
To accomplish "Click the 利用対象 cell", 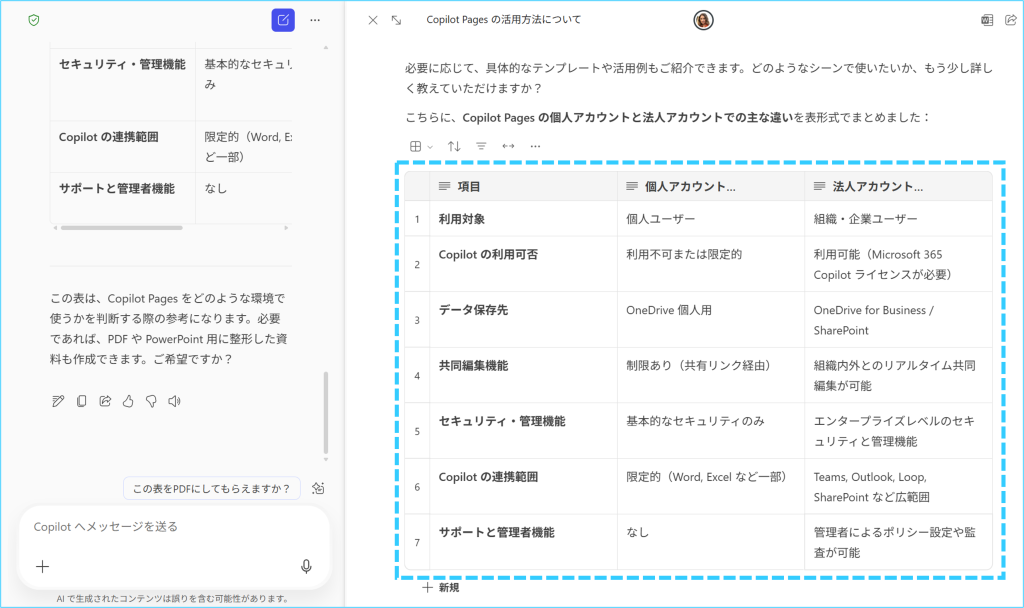I will point(524,219).
